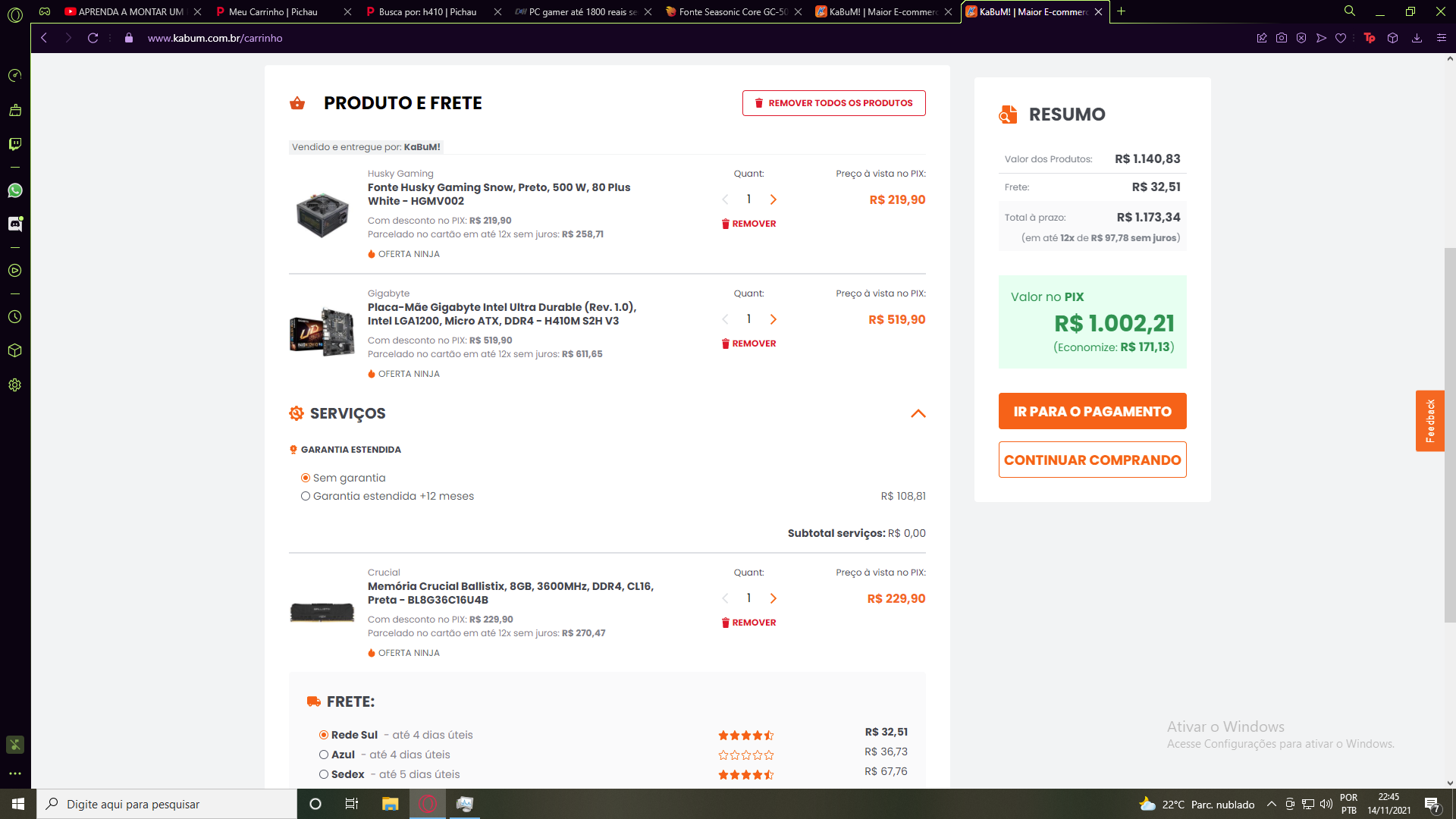The image size is (1456, 819).
Task: Open Windows Start menu
Action: coord(18,804)
